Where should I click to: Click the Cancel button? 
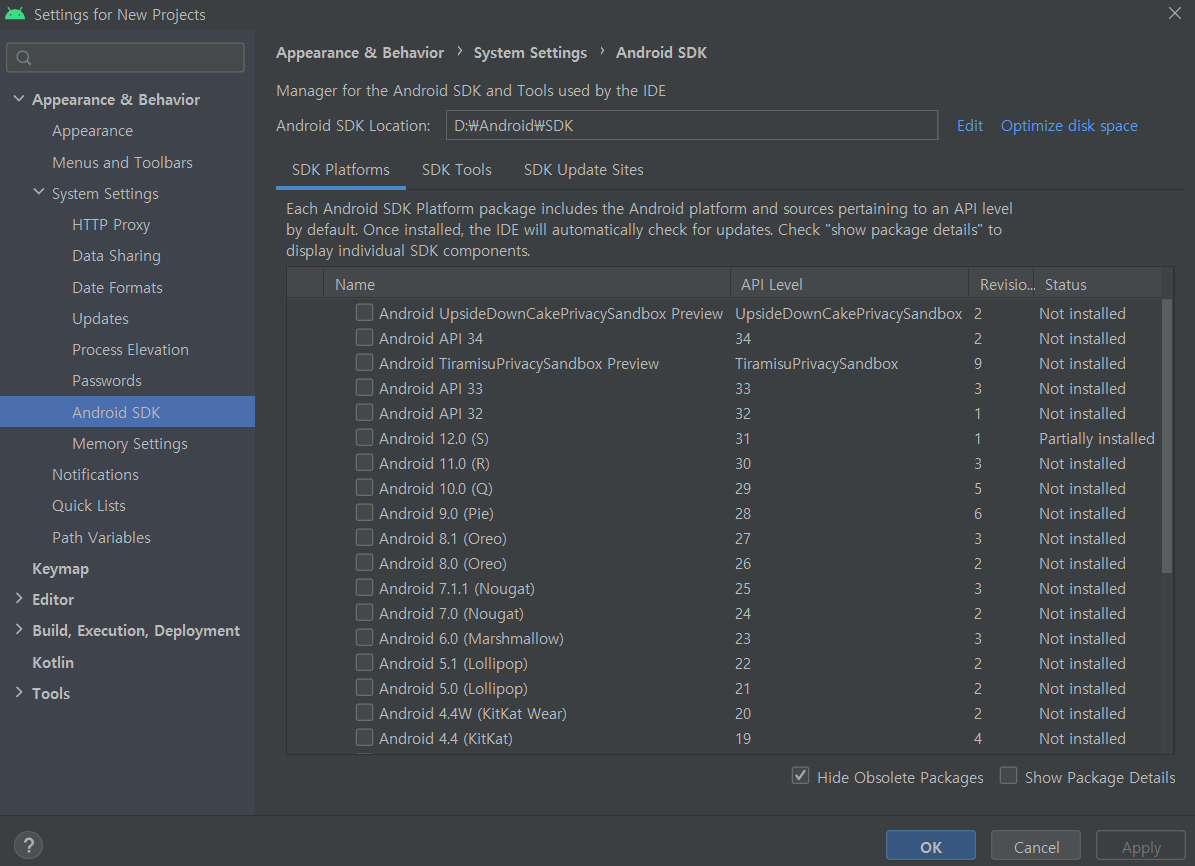click(1036, 847)
